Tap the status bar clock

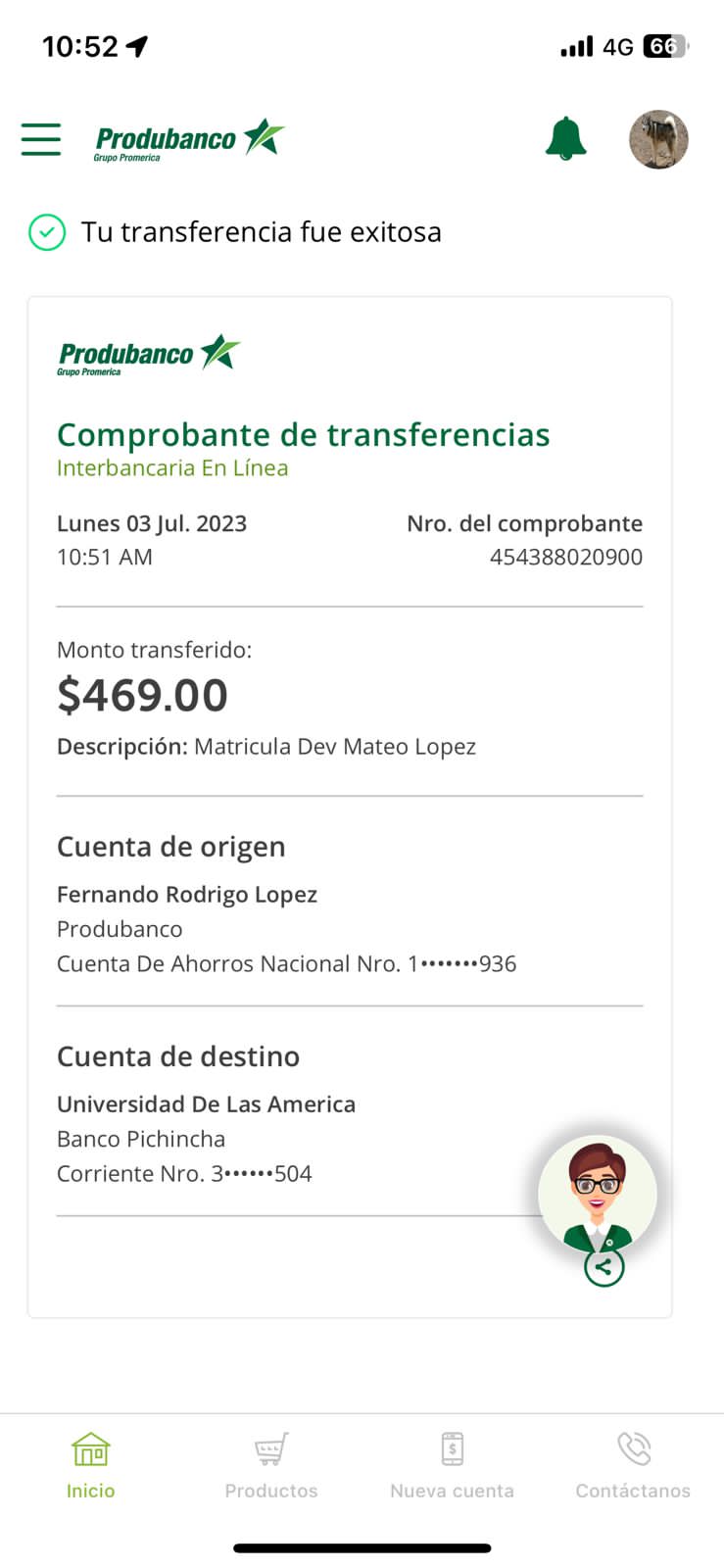pos(80,46)
